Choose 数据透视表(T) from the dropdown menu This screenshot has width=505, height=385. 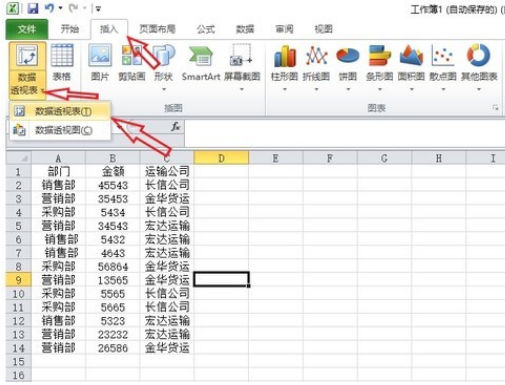coord(60,111)
